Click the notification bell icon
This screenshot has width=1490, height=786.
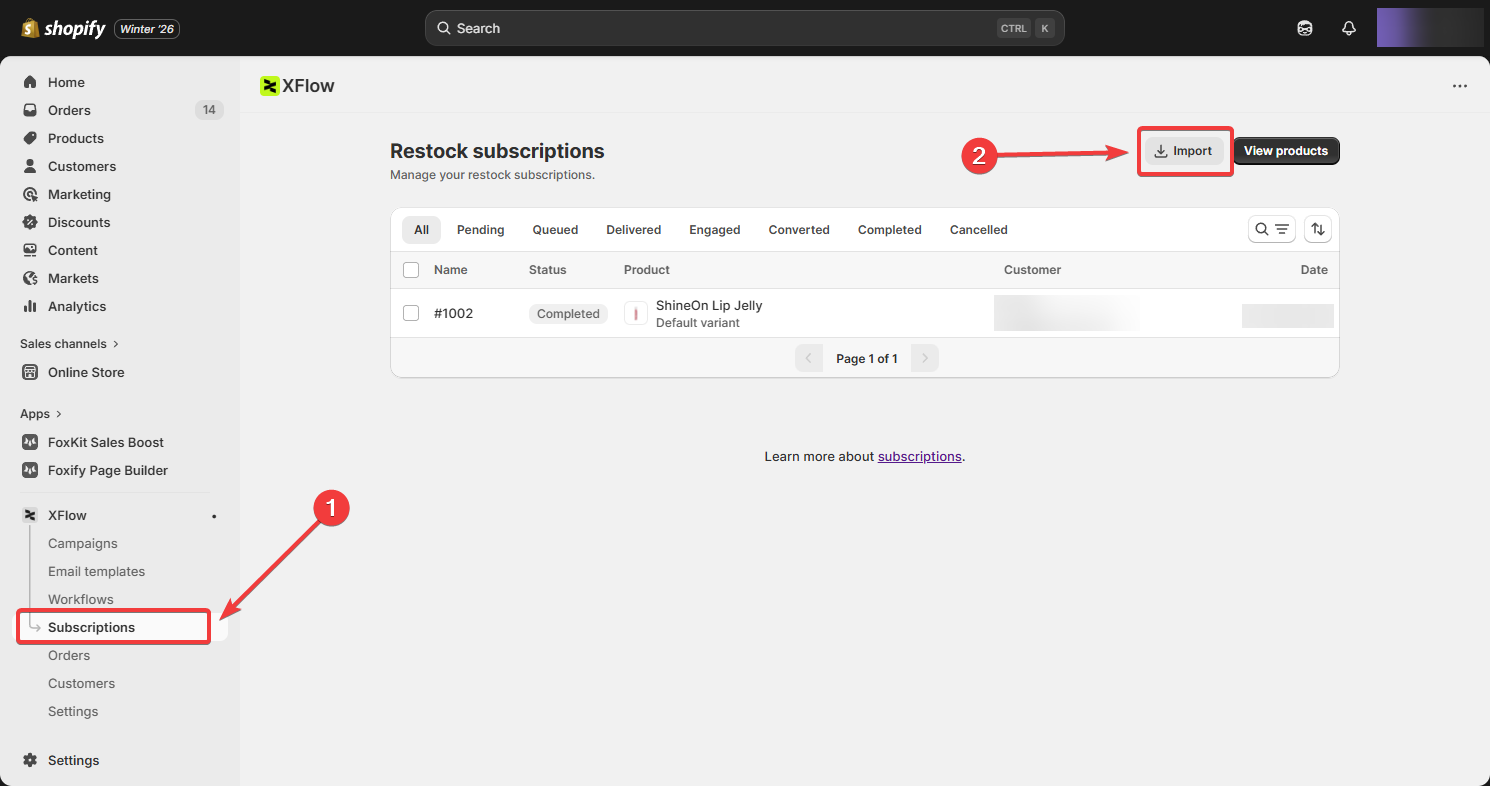(x=1348, y=28)
